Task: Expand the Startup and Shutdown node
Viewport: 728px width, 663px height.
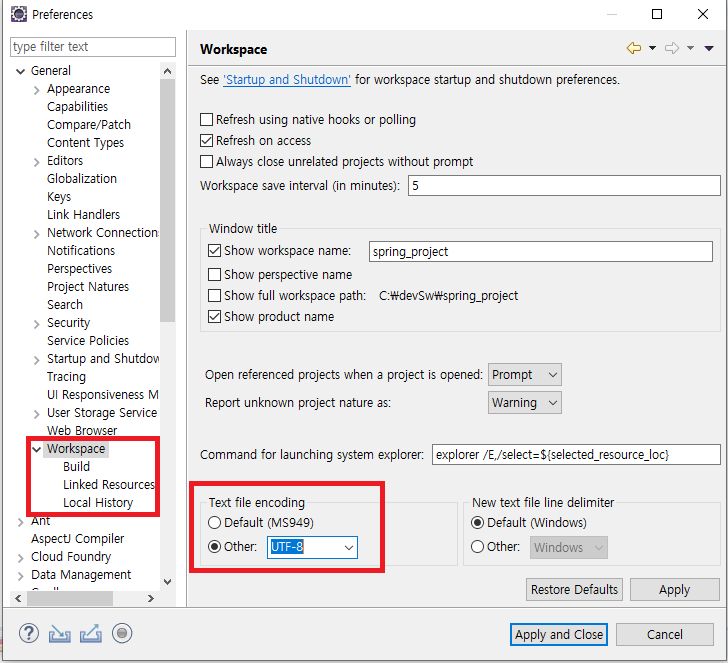Action: [x=37, y=360]
